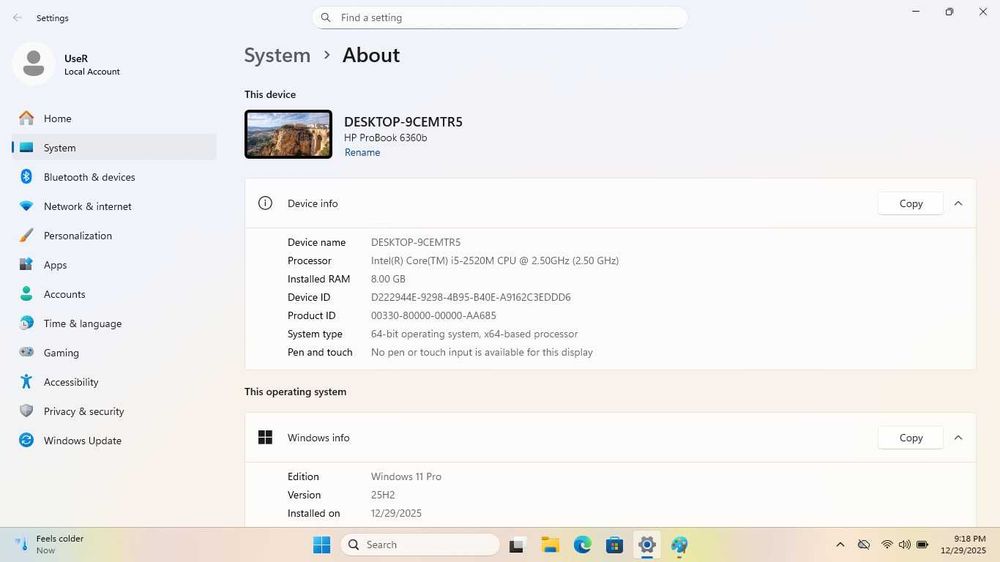Click the Gaming controller icon
The width and height of the screenshot is (1000, 562).
(26, 352)
